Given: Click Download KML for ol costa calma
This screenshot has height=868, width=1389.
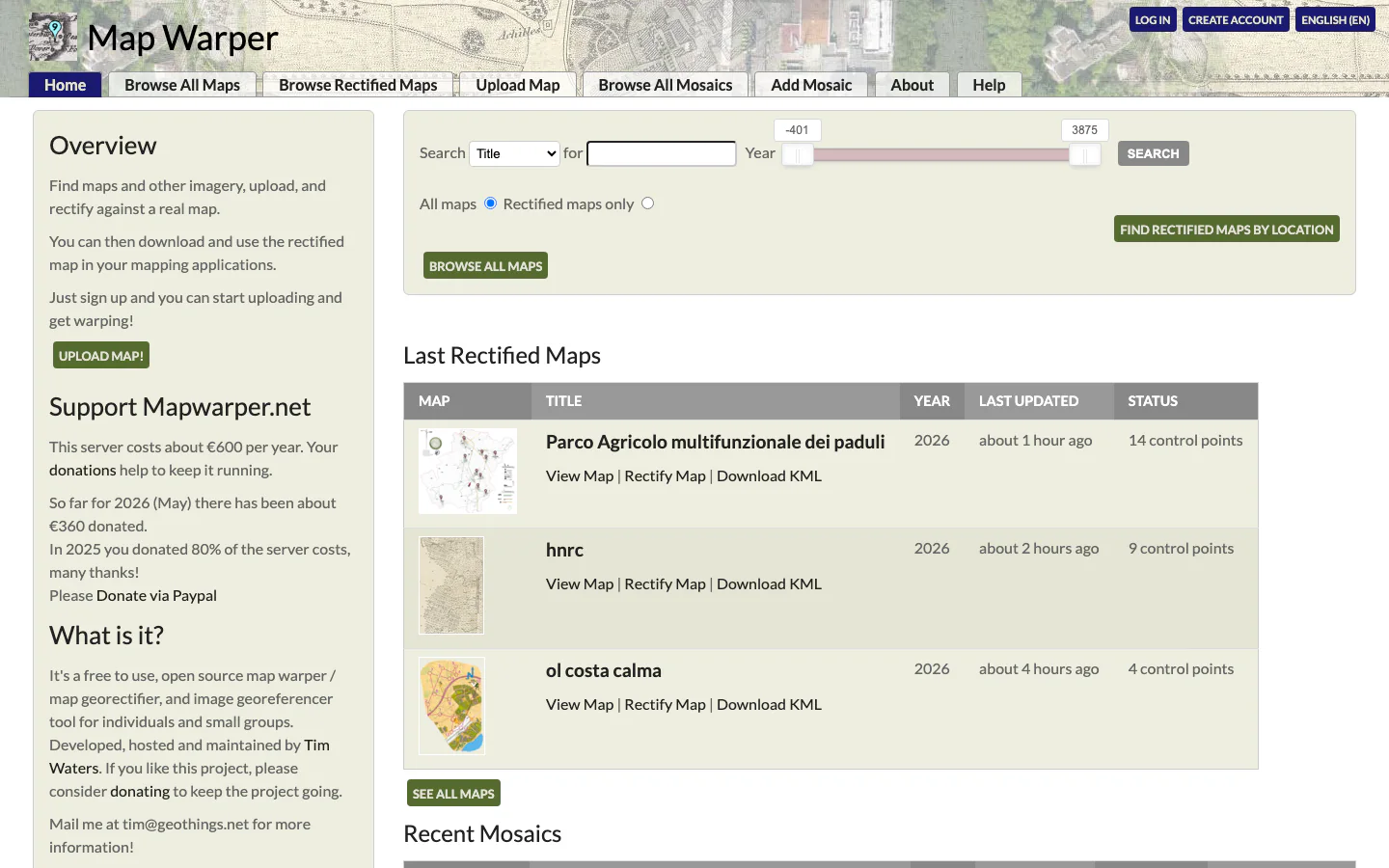Looking at the screenshot, I should click(x=769, y=704).
